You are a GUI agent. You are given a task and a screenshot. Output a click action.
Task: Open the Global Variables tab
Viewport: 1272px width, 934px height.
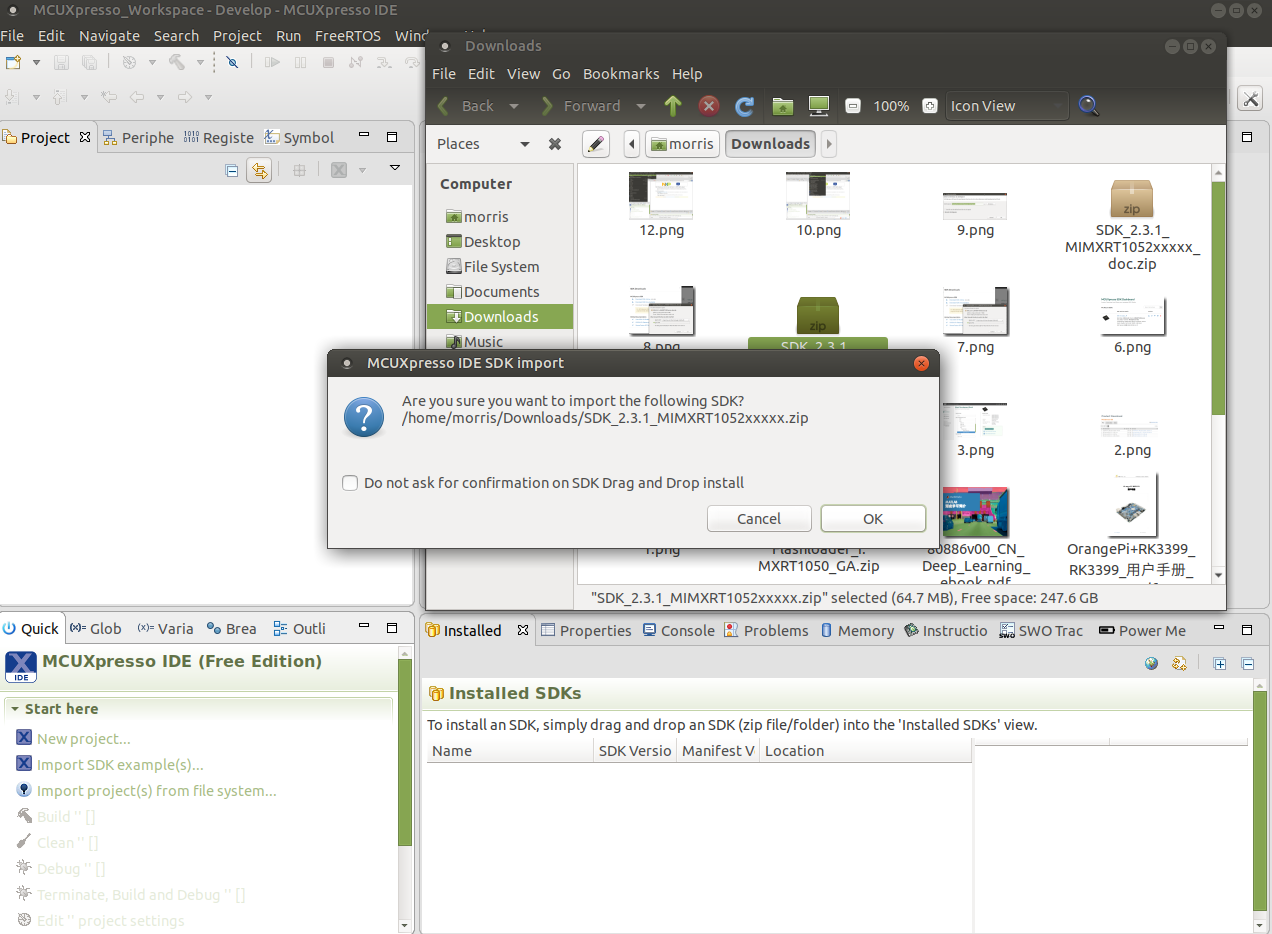tap(96, 629)
